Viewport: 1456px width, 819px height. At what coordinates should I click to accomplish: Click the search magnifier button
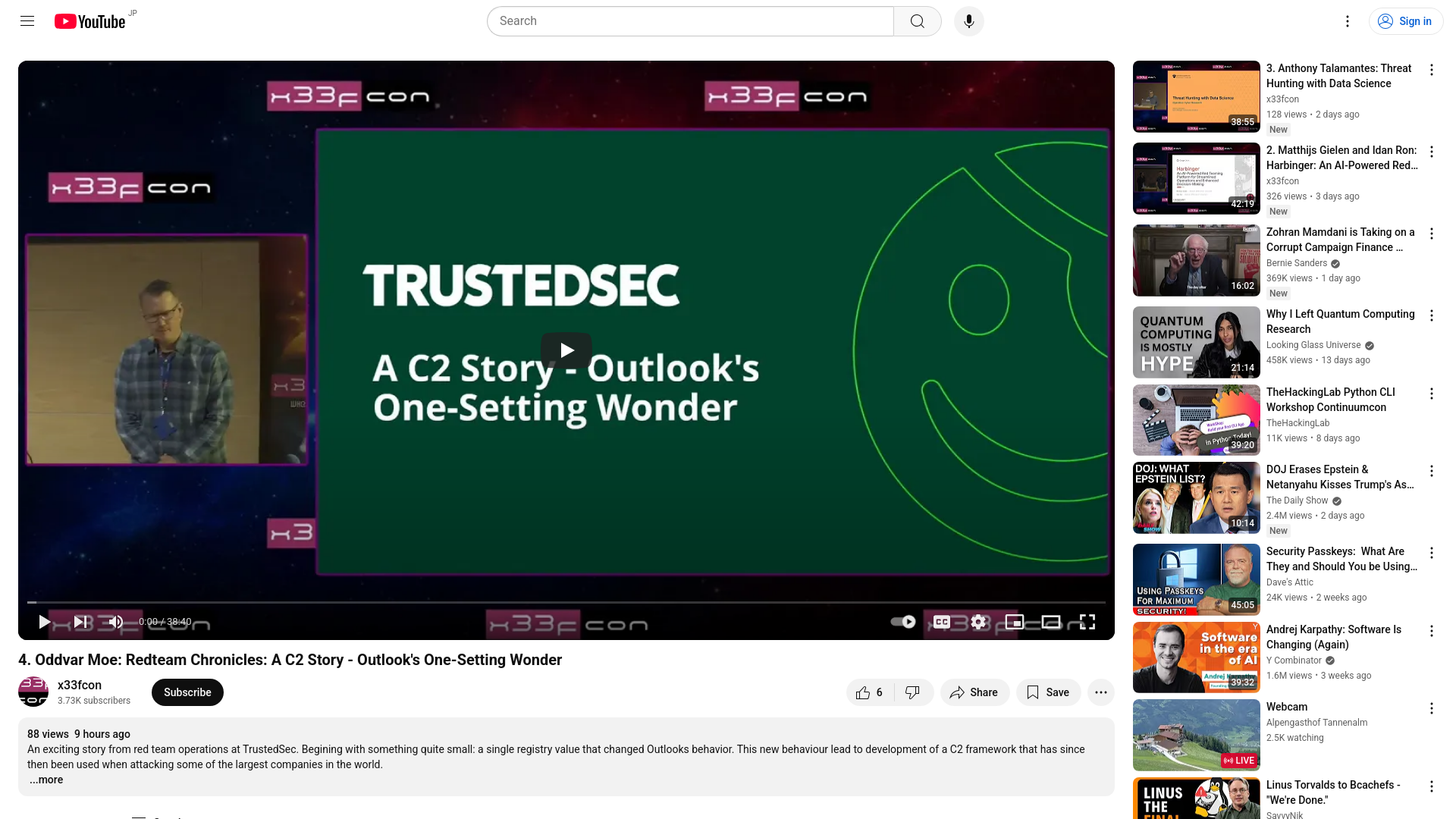pyautogui.click(x=918, y=21)
